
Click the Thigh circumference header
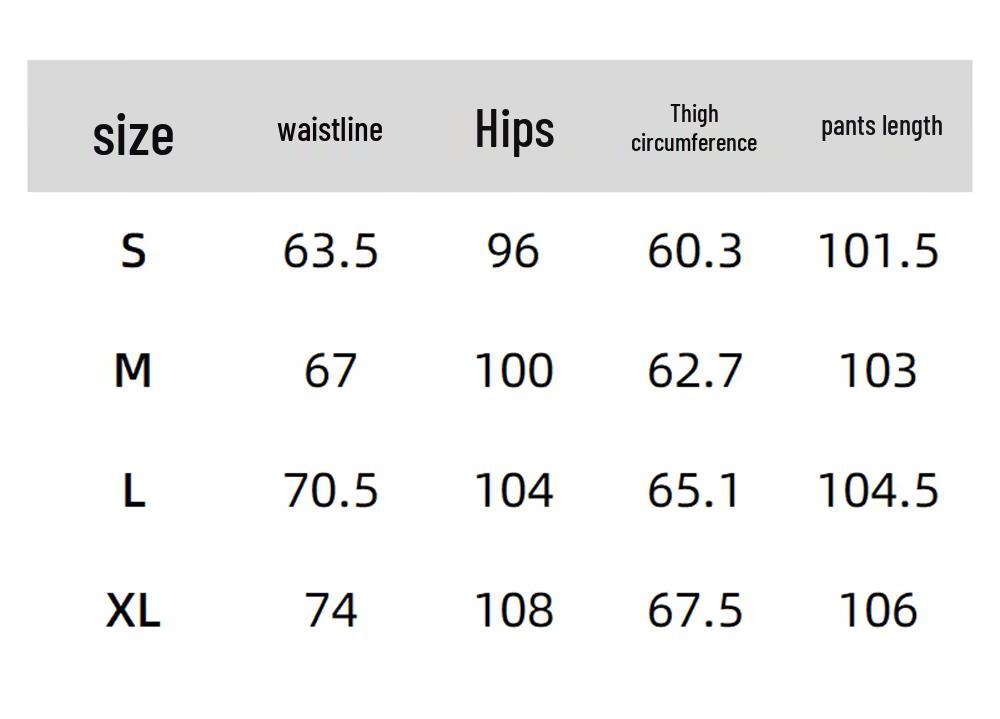click(x=694, y=128)
